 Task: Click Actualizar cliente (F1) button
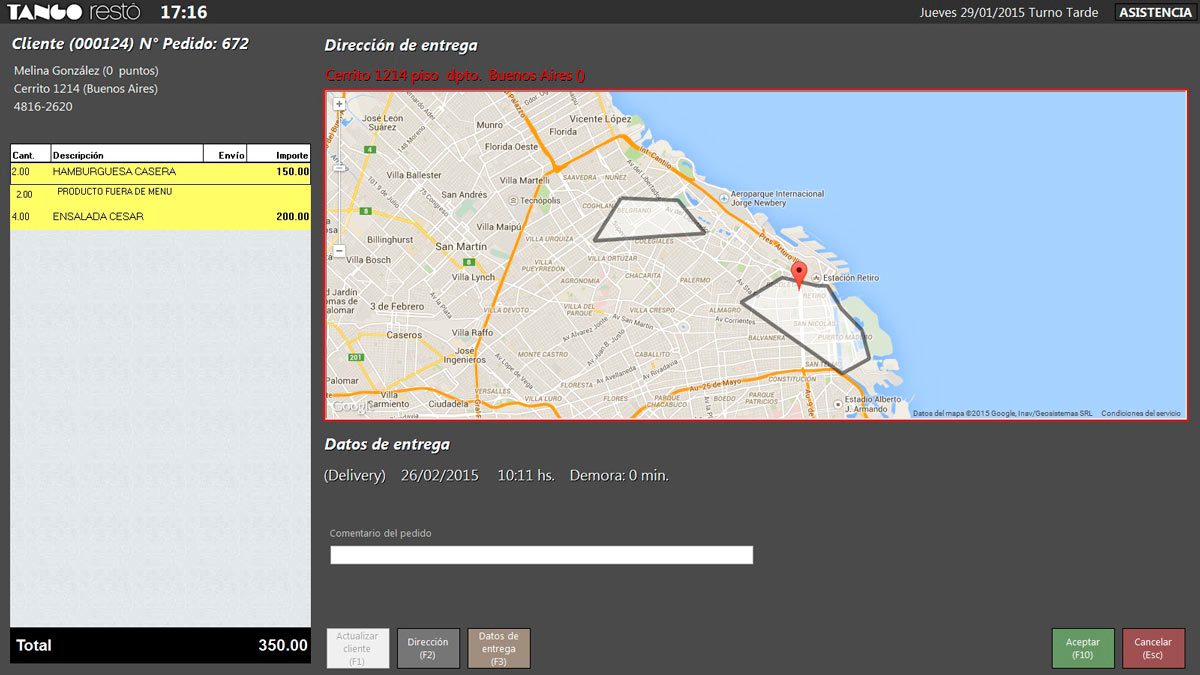tap(357, 648)
